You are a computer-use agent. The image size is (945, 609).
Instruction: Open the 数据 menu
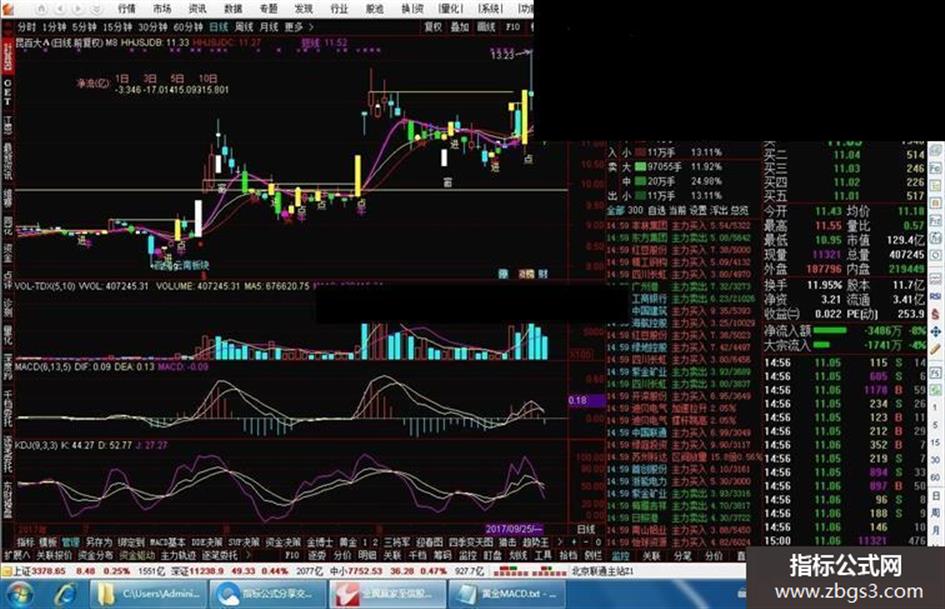pyautogui.click(x=233, y=8)
